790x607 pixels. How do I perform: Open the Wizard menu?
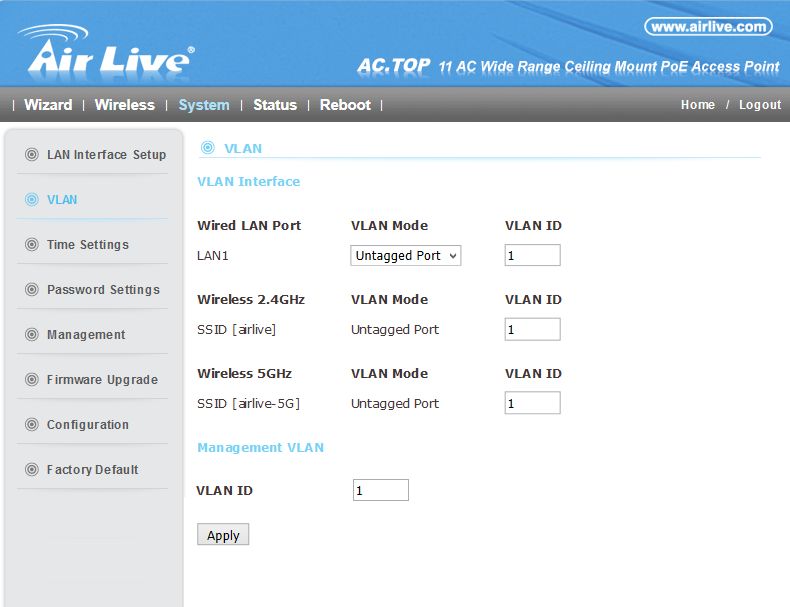click(48, 105)
